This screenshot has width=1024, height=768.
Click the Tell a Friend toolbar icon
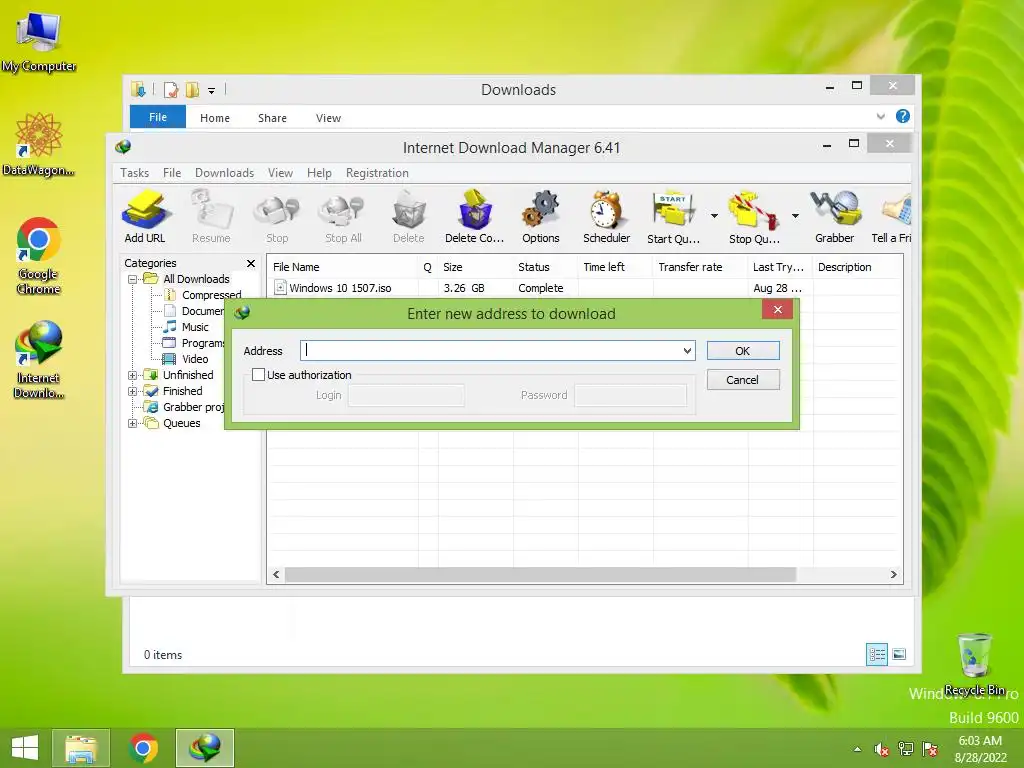point(893,217)
